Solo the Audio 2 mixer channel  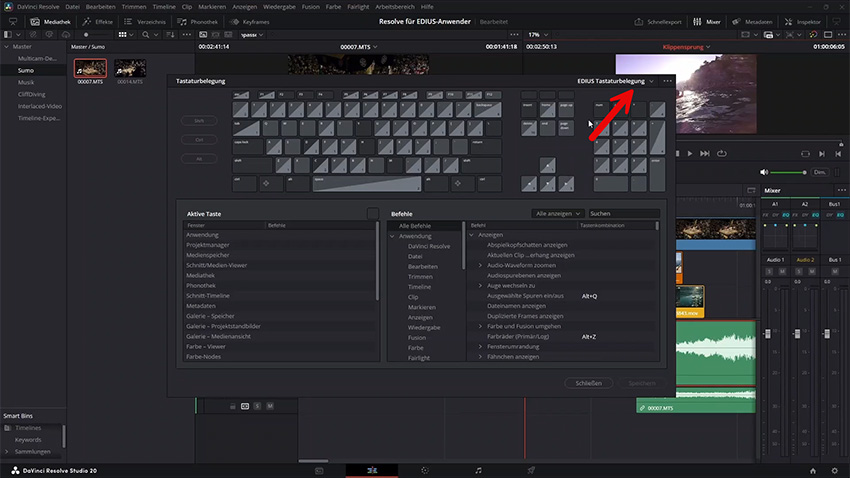[x=799, y=271]
